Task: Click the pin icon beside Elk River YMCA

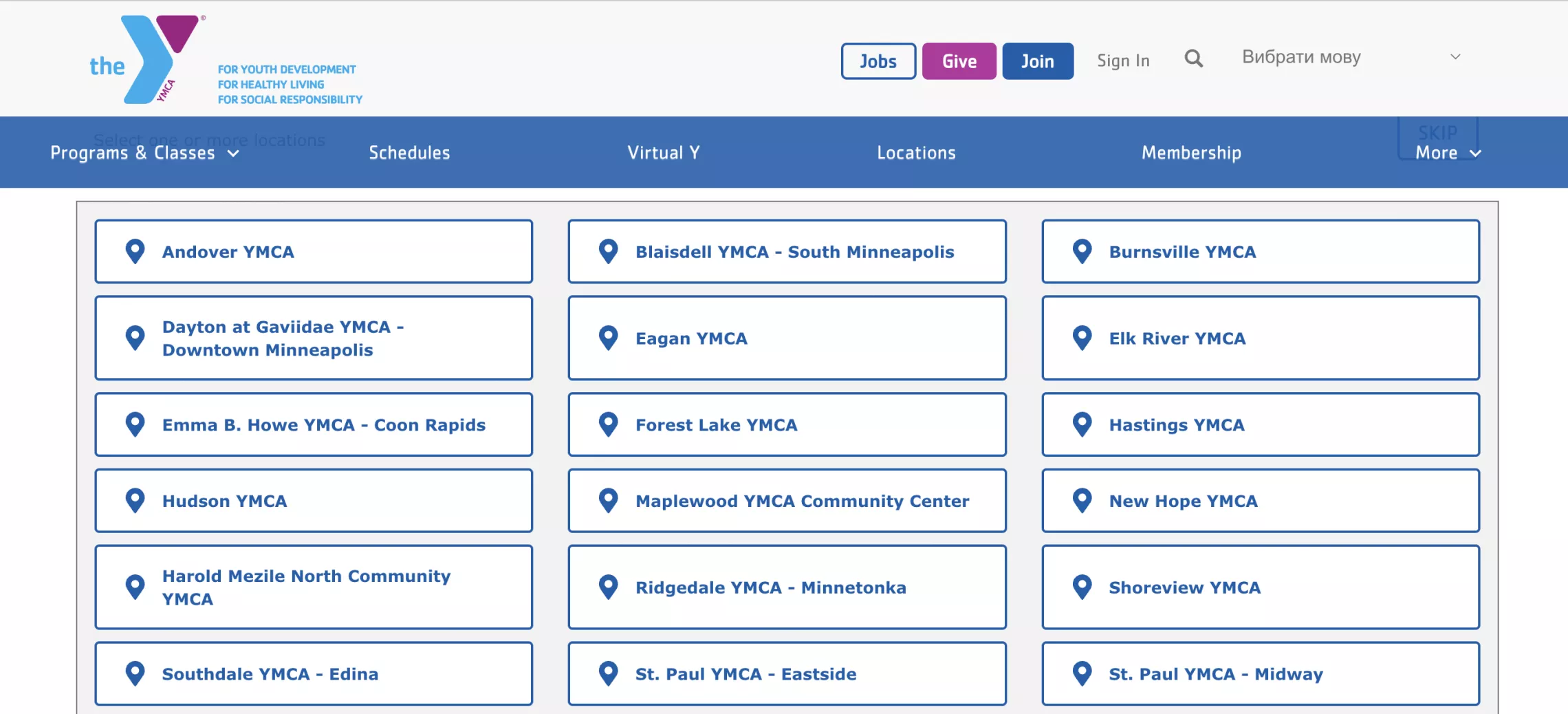Action: (x=1082, y=338)
